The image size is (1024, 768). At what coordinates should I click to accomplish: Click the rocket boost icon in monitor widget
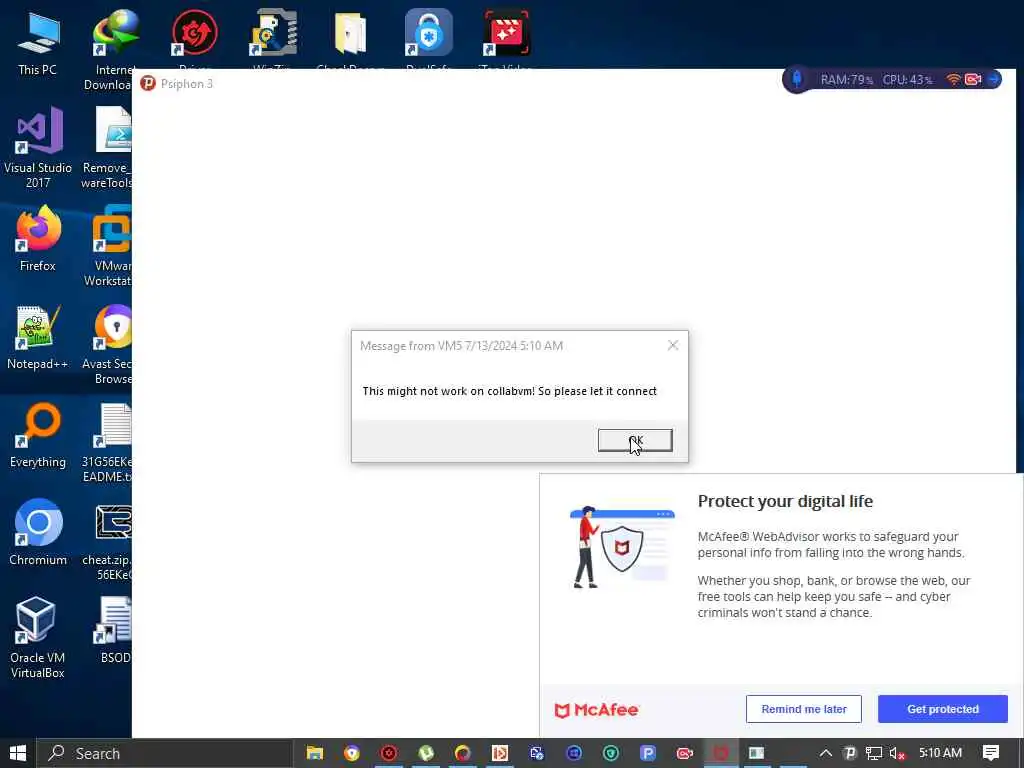[797, 80]
